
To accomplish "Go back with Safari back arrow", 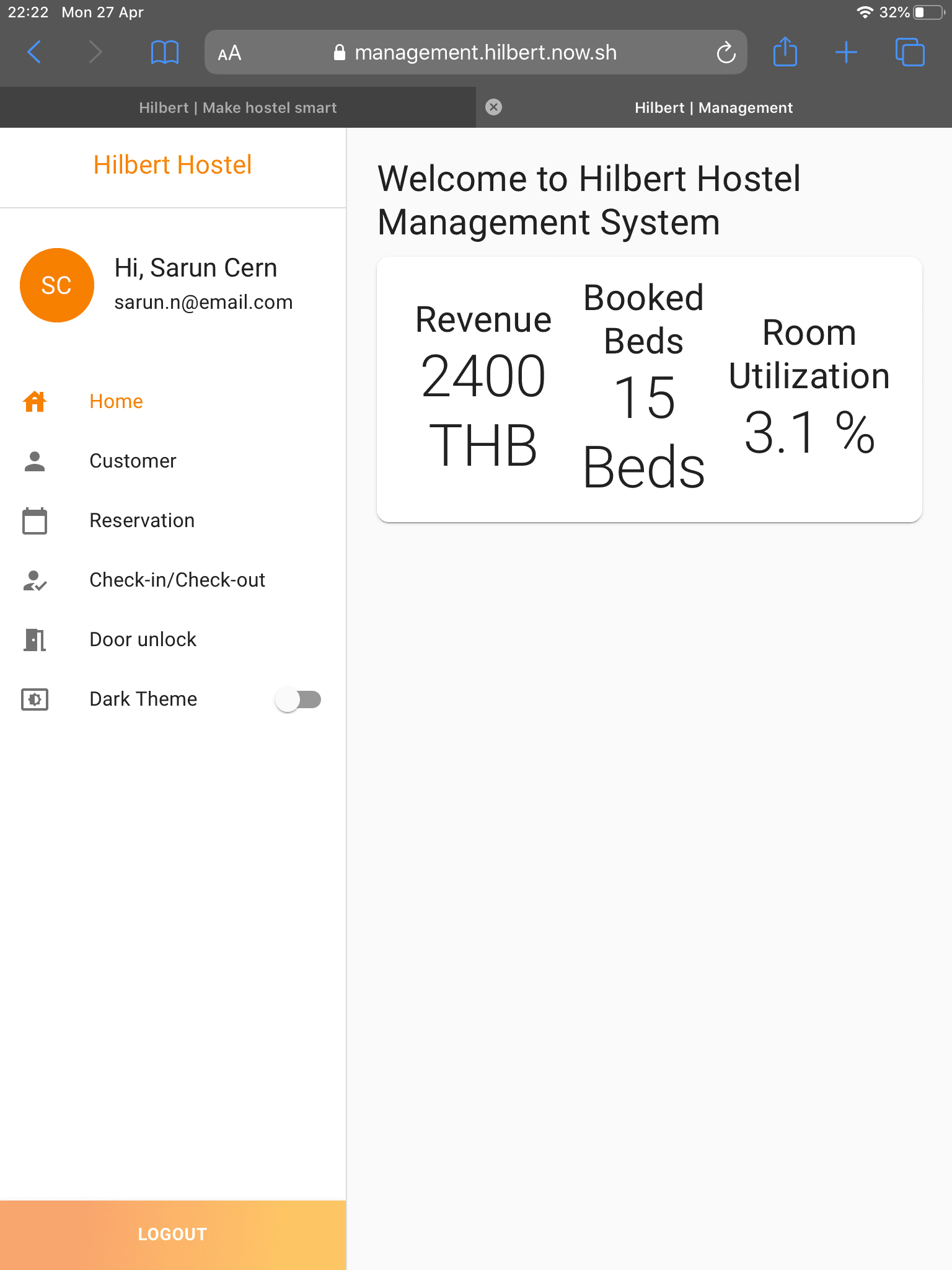I will point(35,52).
